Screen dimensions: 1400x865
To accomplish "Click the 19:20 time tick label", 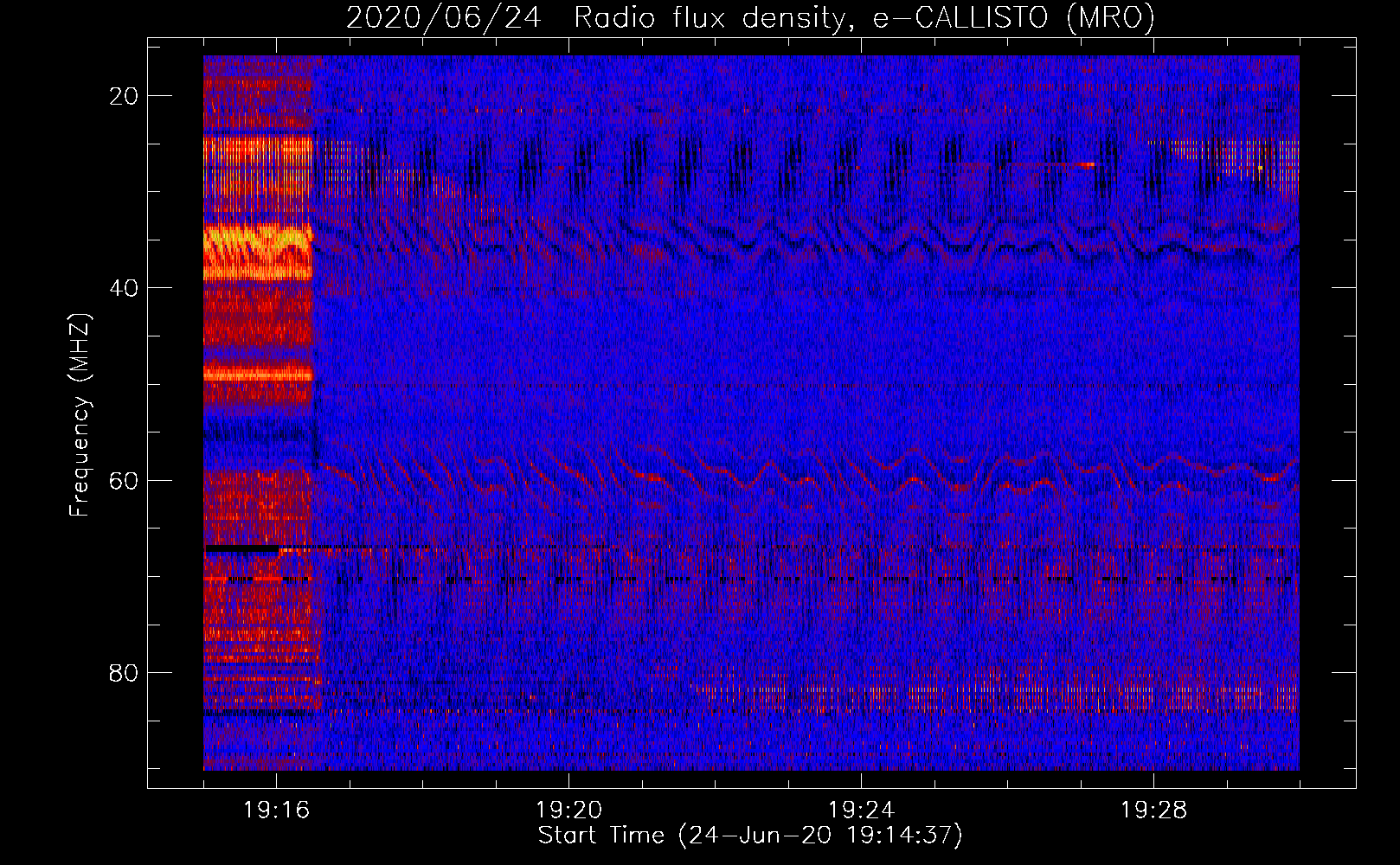I will click(568, 811).
